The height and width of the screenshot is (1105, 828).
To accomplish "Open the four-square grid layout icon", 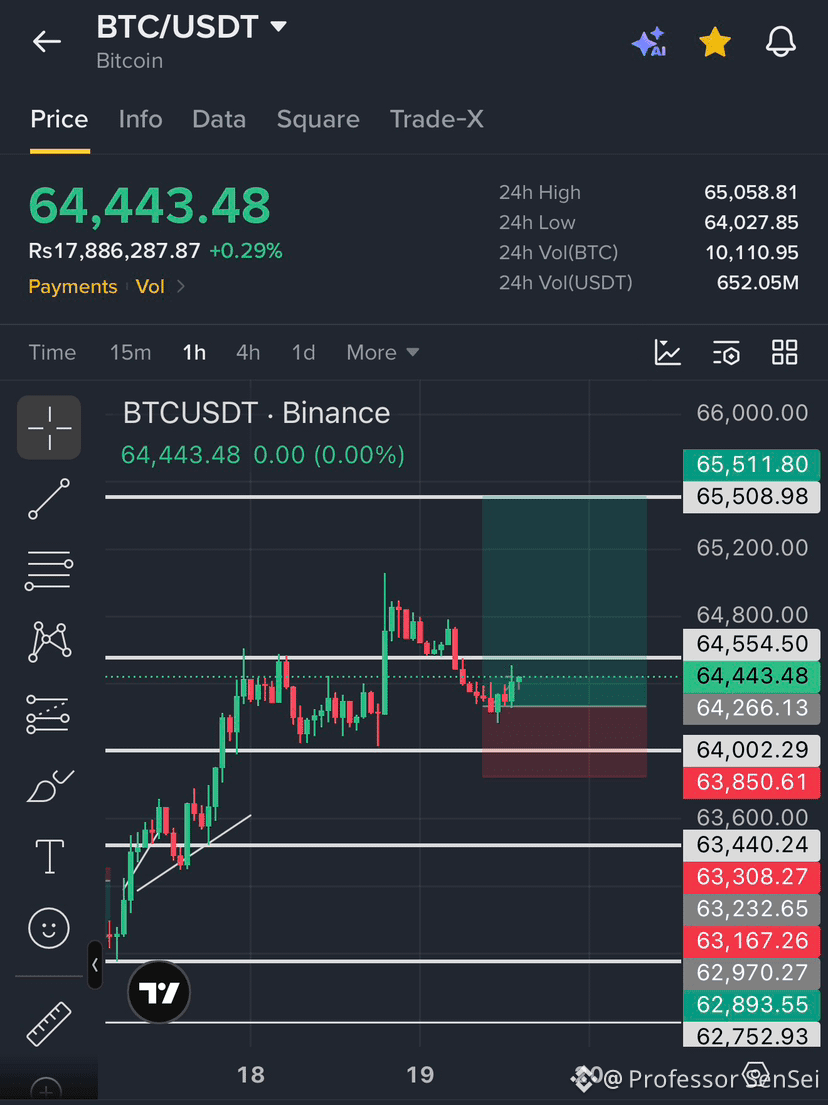I will coord(784,352).
